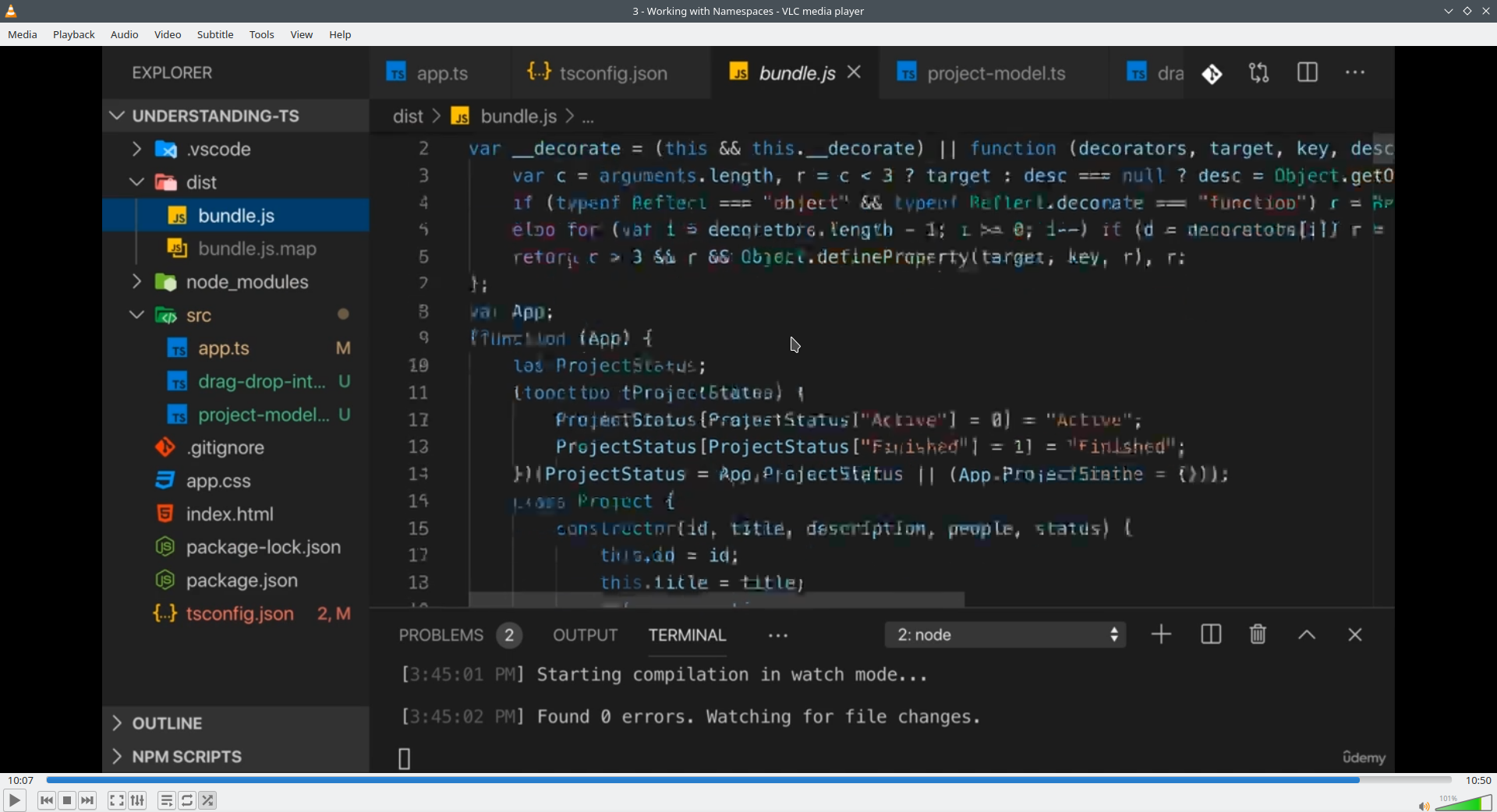This screenshot has width=1497, height=812.
Task: Click the editor horizontal scrollbar
Action: 717,600
